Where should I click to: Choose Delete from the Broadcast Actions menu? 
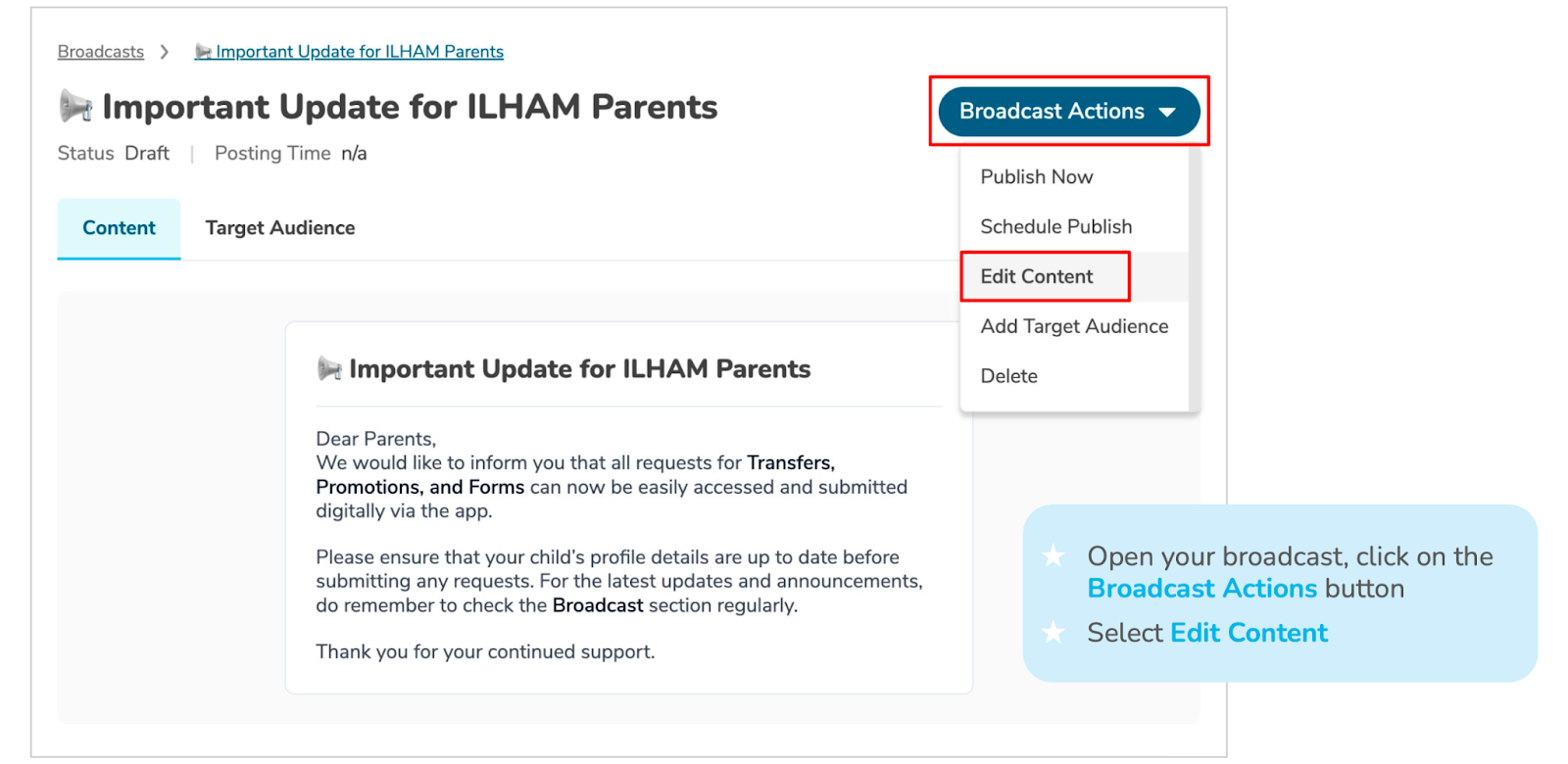click(1008, 377)
